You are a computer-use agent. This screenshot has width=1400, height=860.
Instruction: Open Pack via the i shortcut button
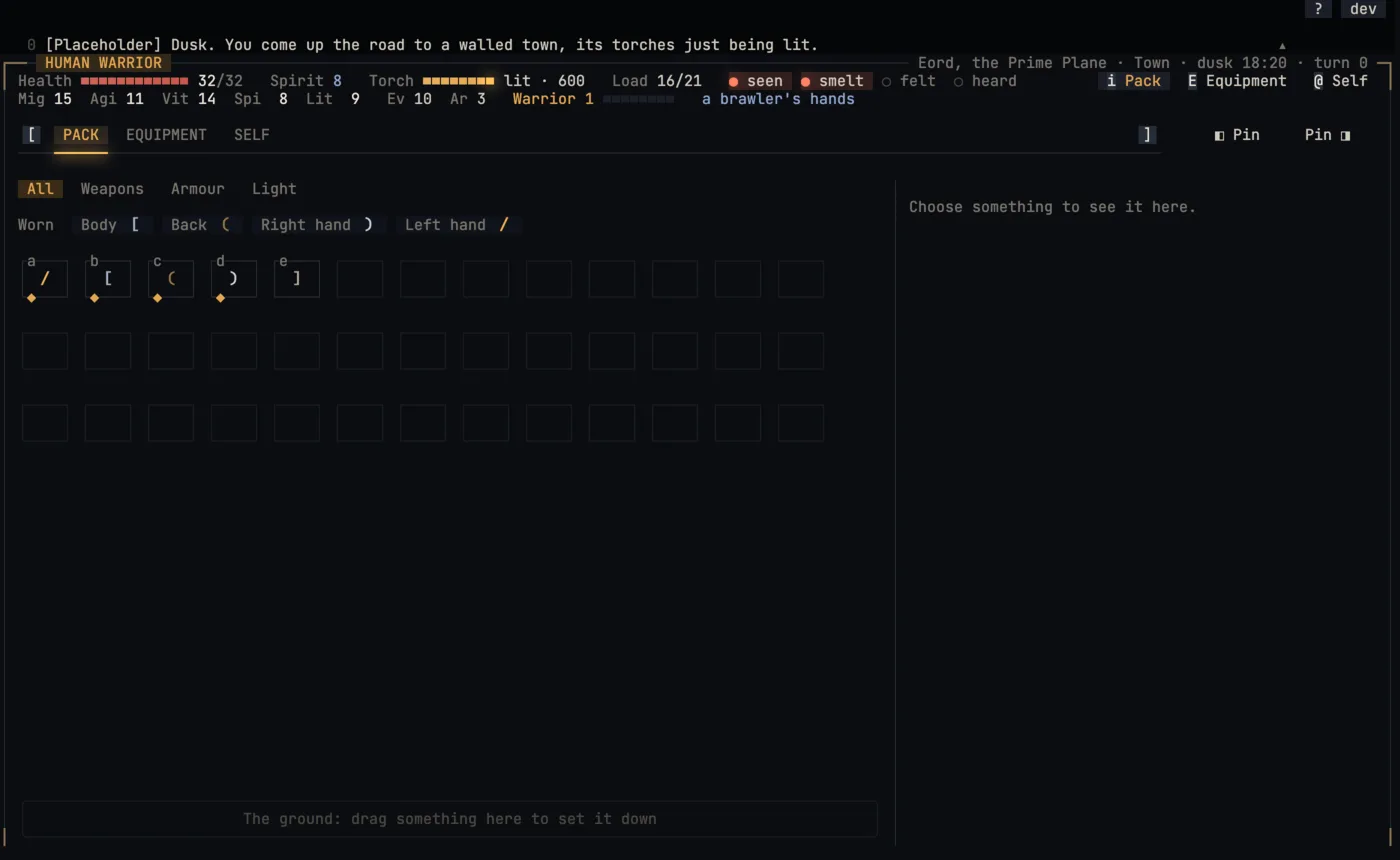click(1134, 81)
